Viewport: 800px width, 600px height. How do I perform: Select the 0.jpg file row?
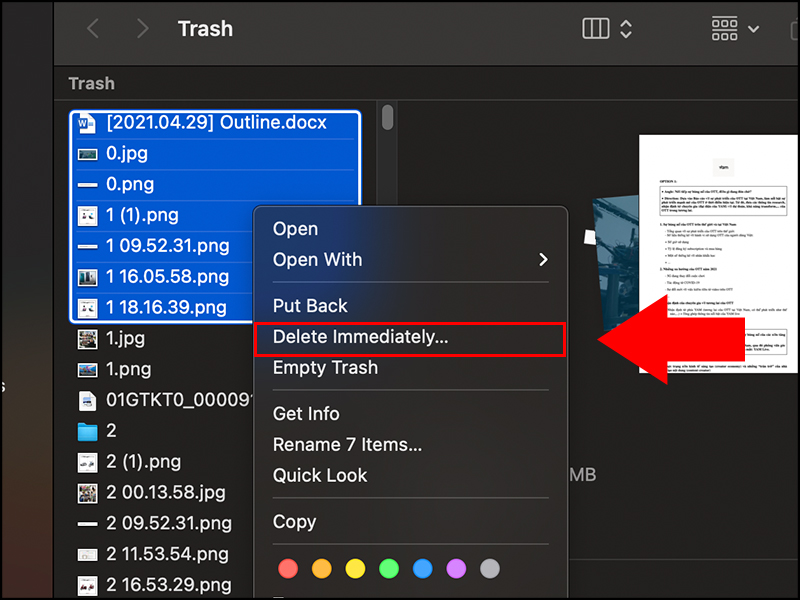215,154
